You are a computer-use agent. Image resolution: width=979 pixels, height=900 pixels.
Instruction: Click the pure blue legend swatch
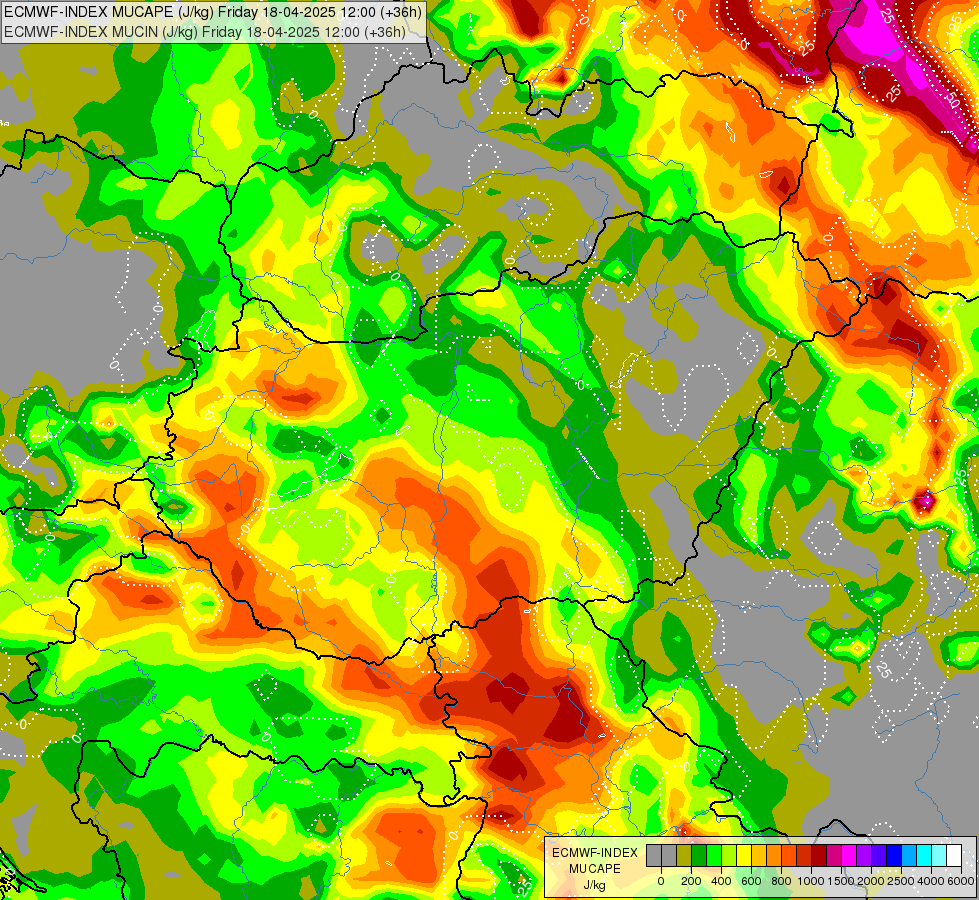pyautogui.click(x=895, y=856)
